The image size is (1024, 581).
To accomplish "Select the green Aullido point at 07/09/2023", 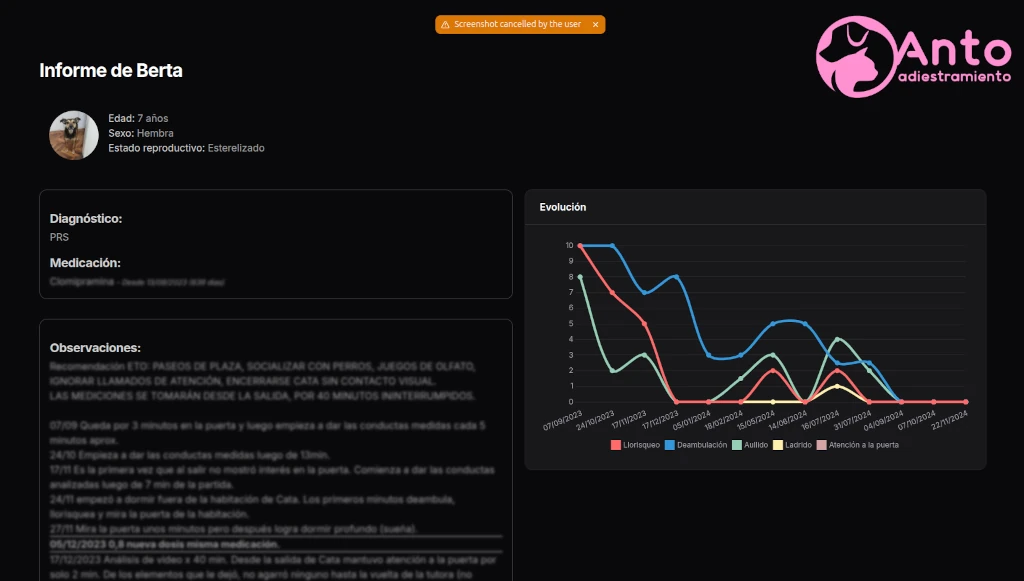I will pyautogui.click(x=580, y=277).
